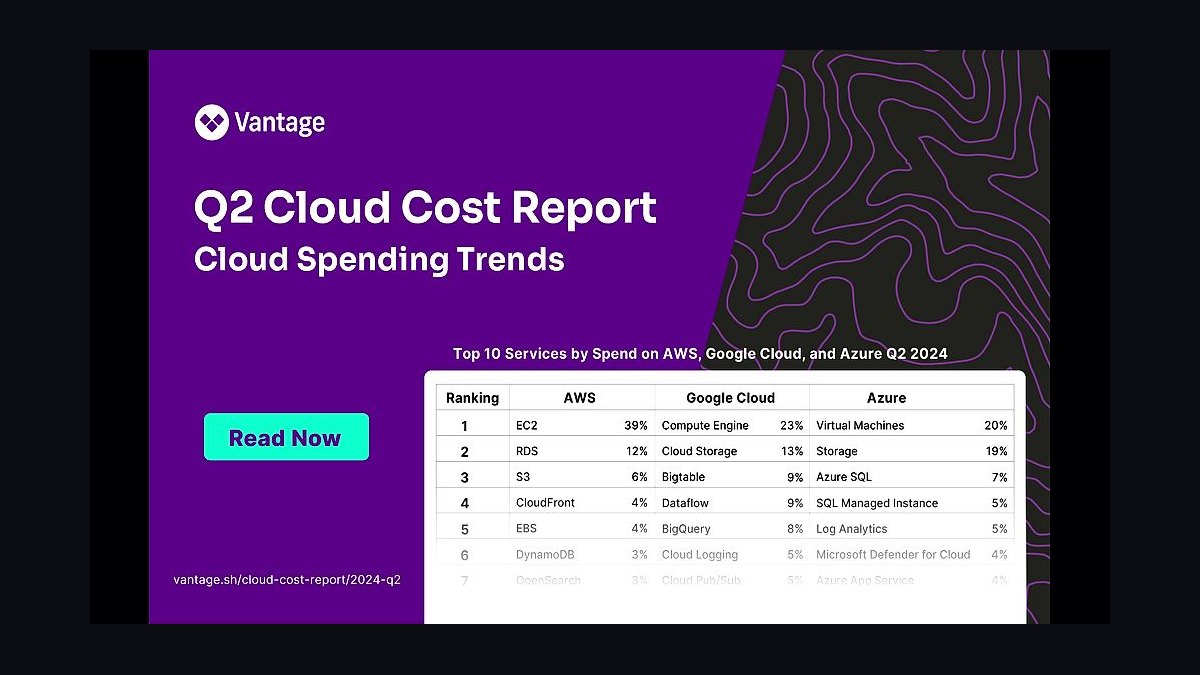Click the Vantage brand name text
Image resolution: width=1200 pixels, height=675 pixels.
279,123
